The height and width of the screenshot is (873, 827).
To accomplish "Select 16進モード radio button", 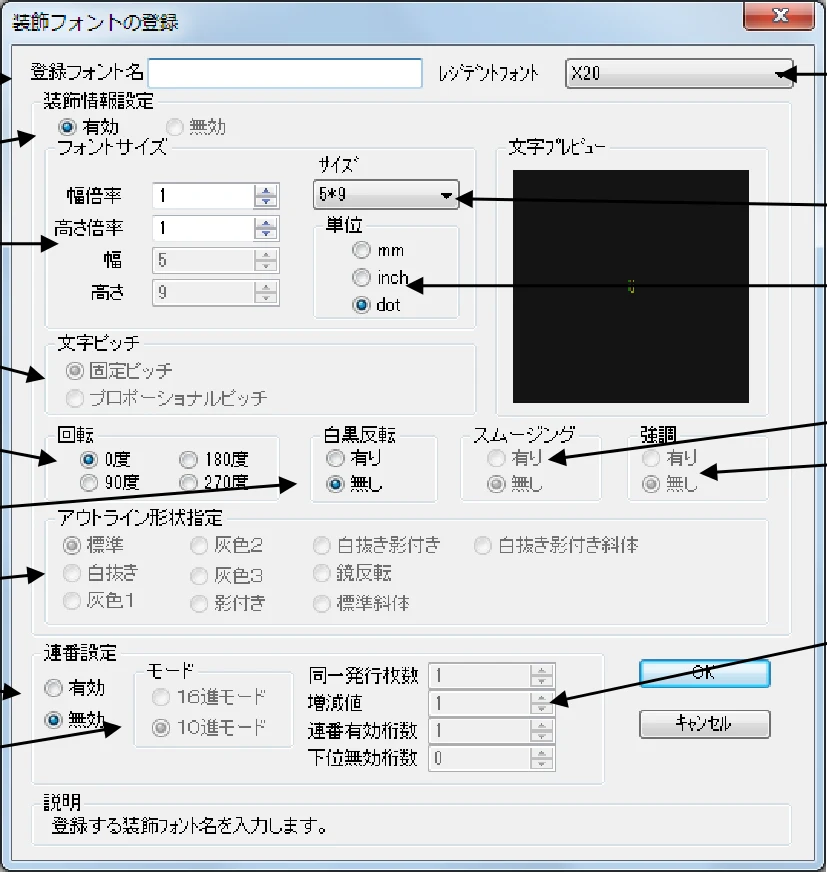I will point(160,697).
